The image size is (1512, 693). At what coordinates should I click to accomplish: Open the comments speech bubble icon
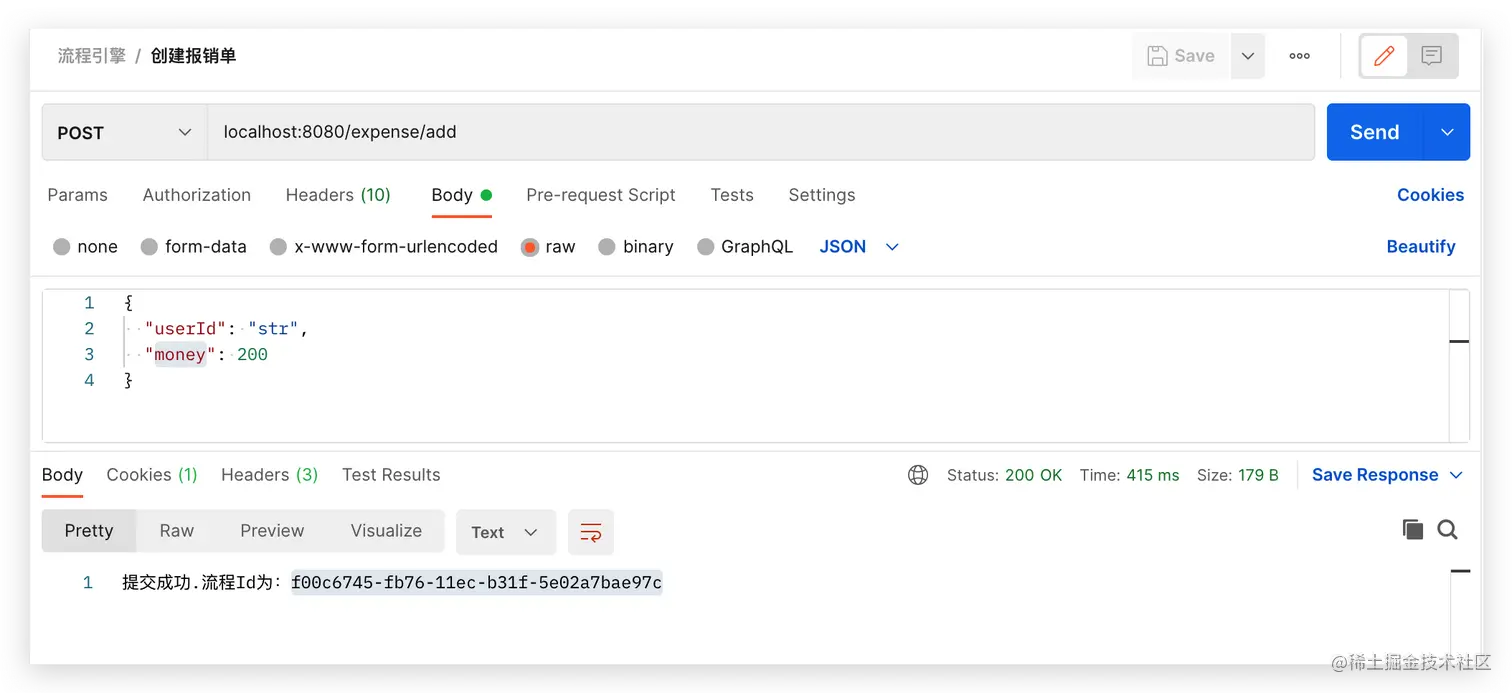point(1432,56)
